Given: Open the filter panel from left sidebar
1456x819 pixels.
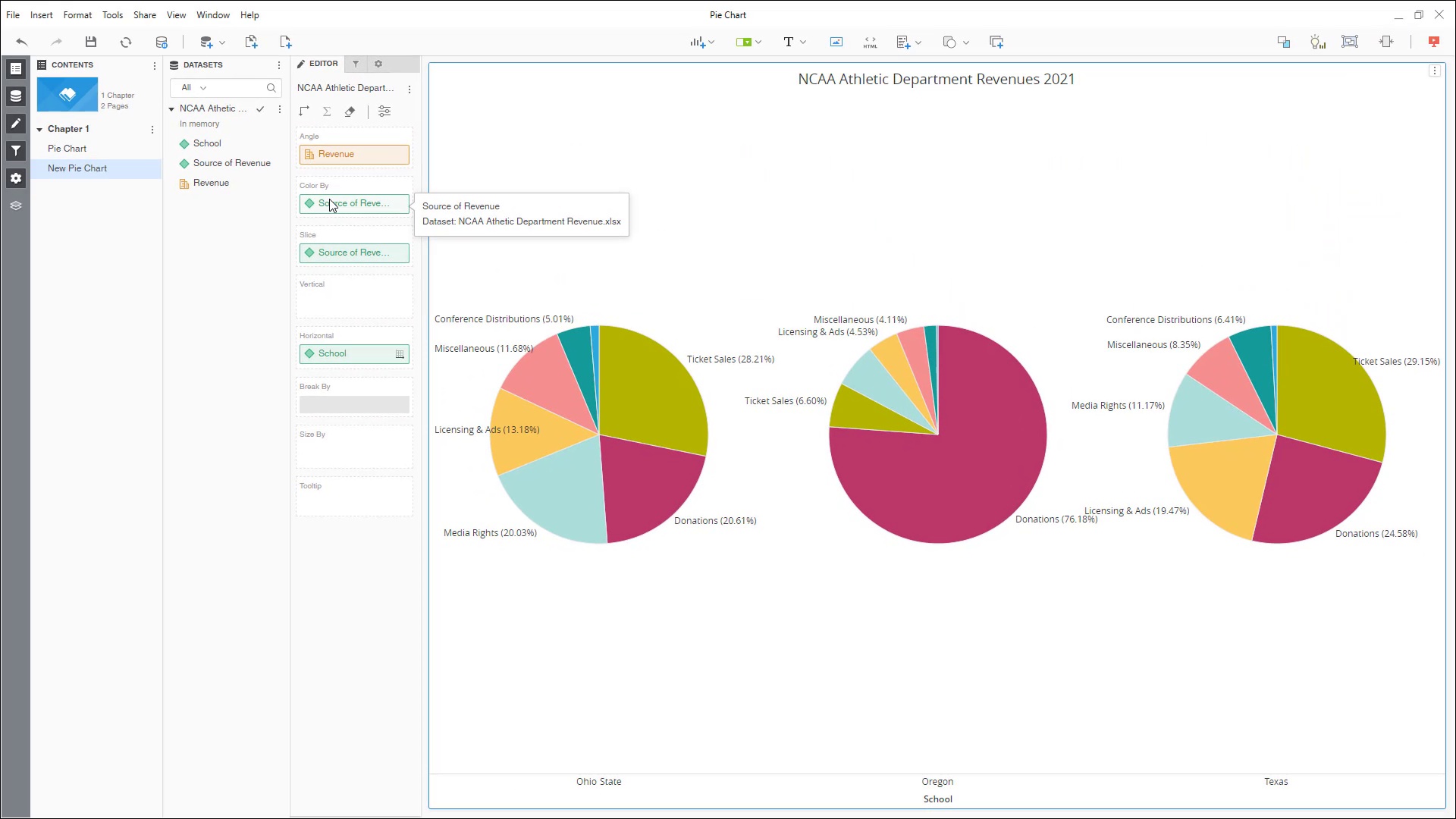Looking at the screenshot, I should (15, 151).
